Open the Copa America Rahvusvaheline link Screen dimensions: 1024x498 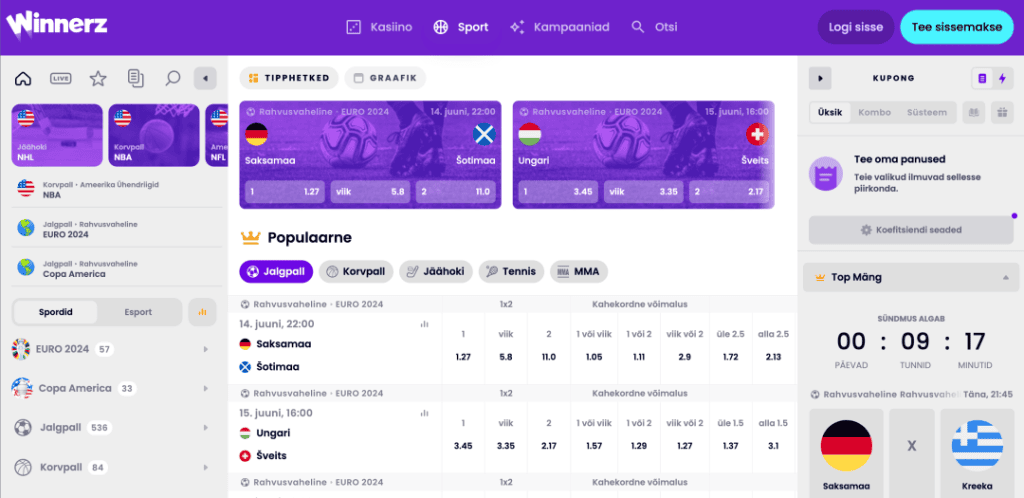[x=118, y=268]
